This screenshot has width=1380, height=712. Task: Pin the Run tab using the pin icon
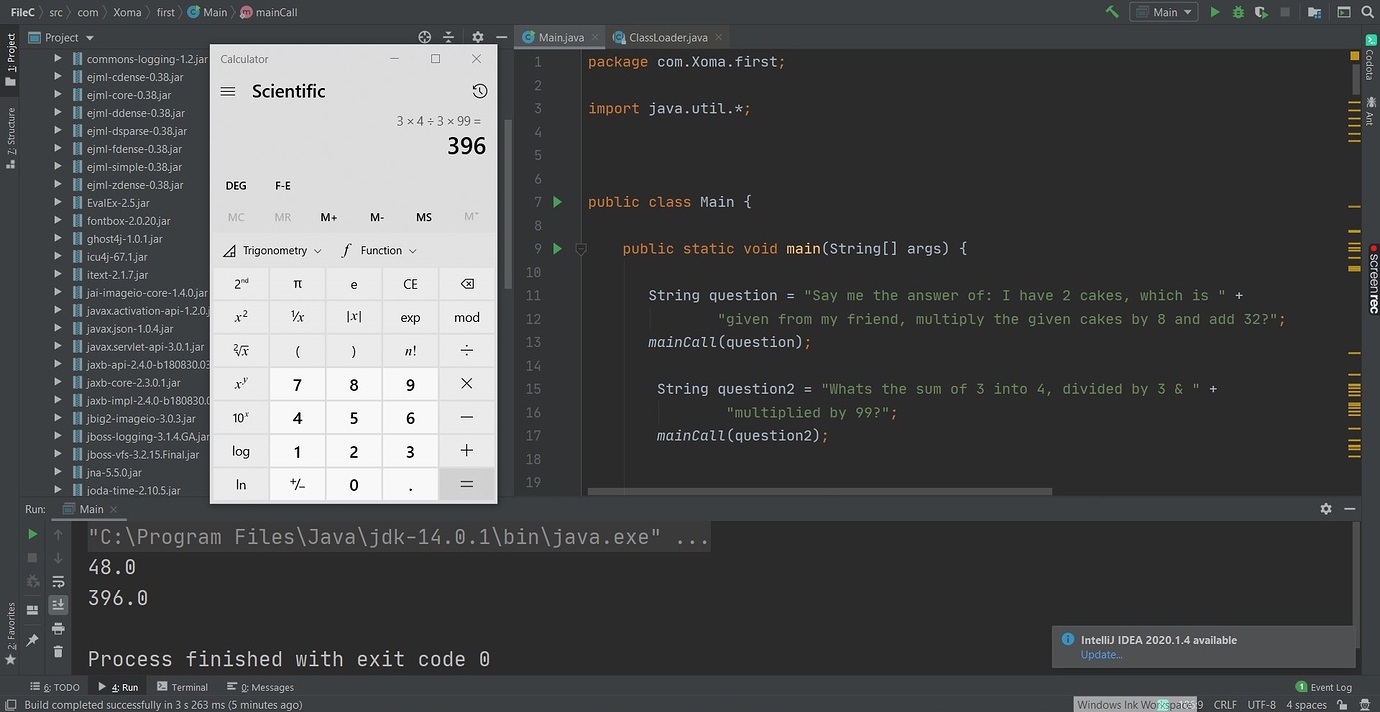coord(33,640)
